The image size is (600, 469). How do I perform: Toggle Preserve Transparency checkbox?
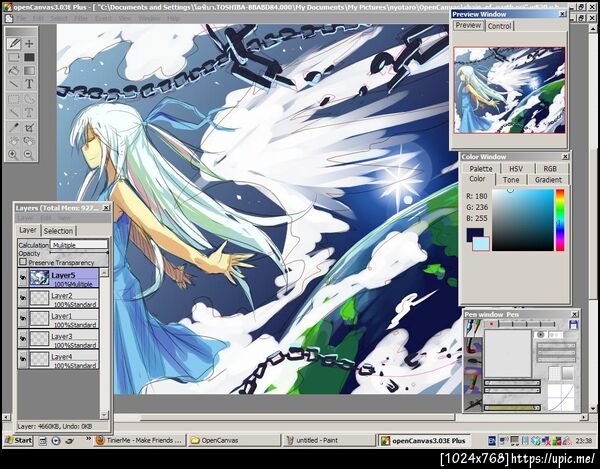pyautogui.click(x=23, y=262)
